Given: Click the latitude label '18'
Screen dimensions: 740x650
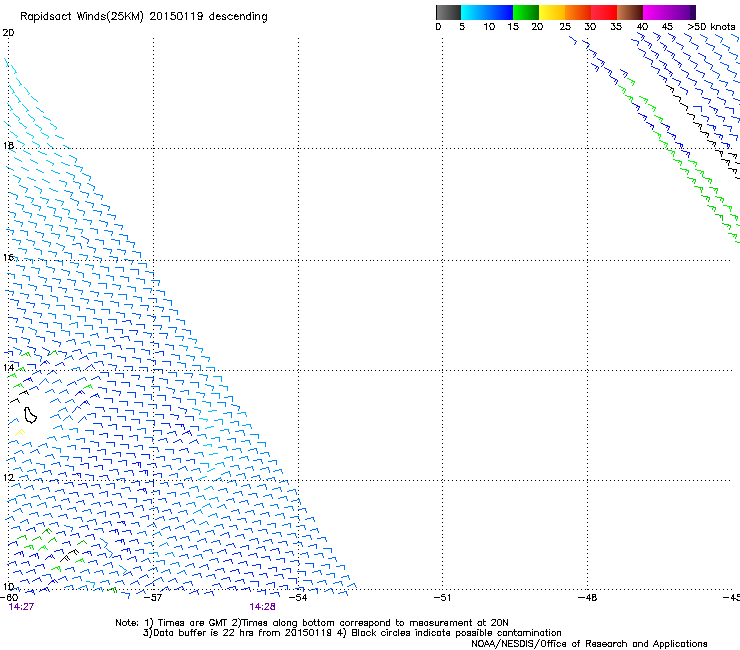Looking at the screenshot, I should 8,145.
